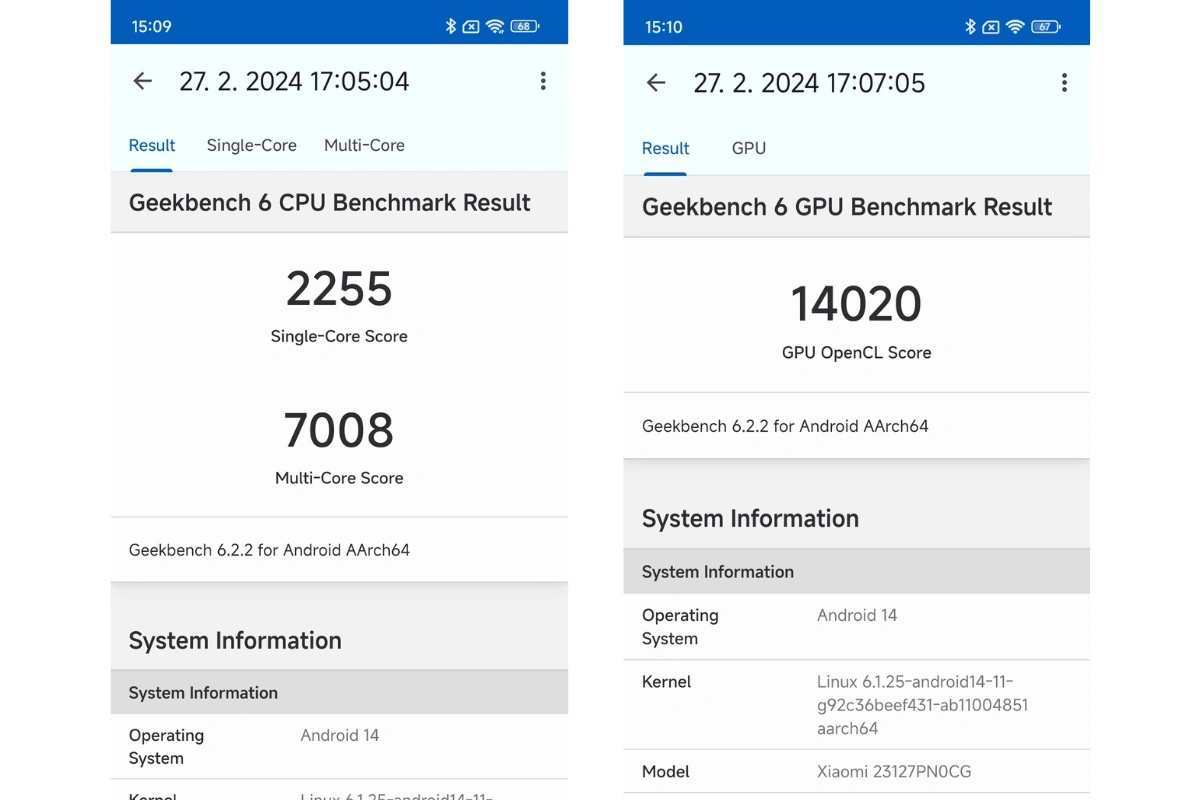
Task: Open overflow menu on CPU result screen
Action: click(x=543, y=81)
